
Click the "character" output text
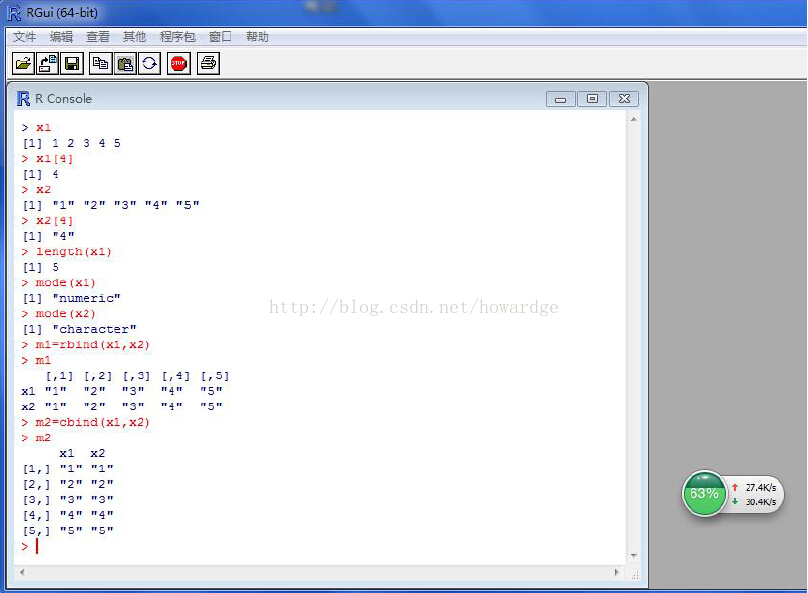pos(94,329)
